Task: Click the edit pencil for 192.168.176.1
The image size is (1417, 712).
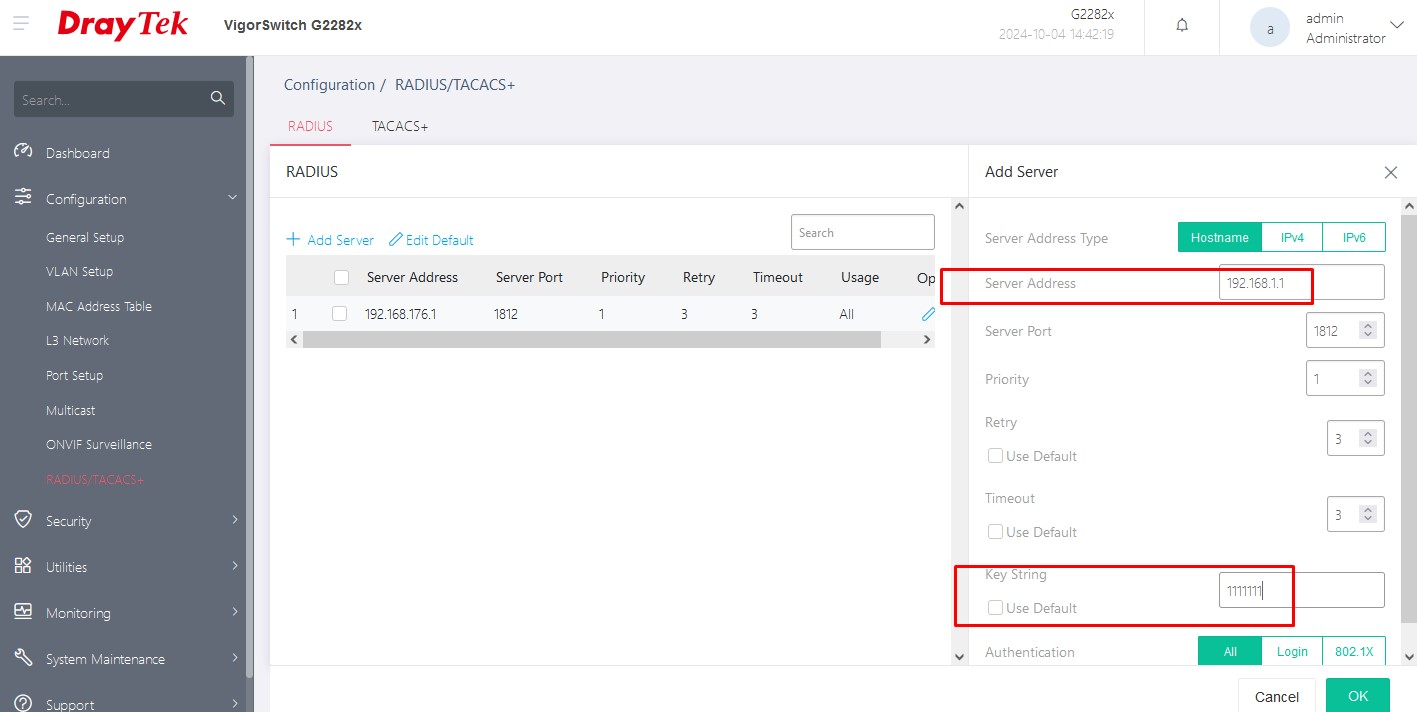Action: pos(928,314)
